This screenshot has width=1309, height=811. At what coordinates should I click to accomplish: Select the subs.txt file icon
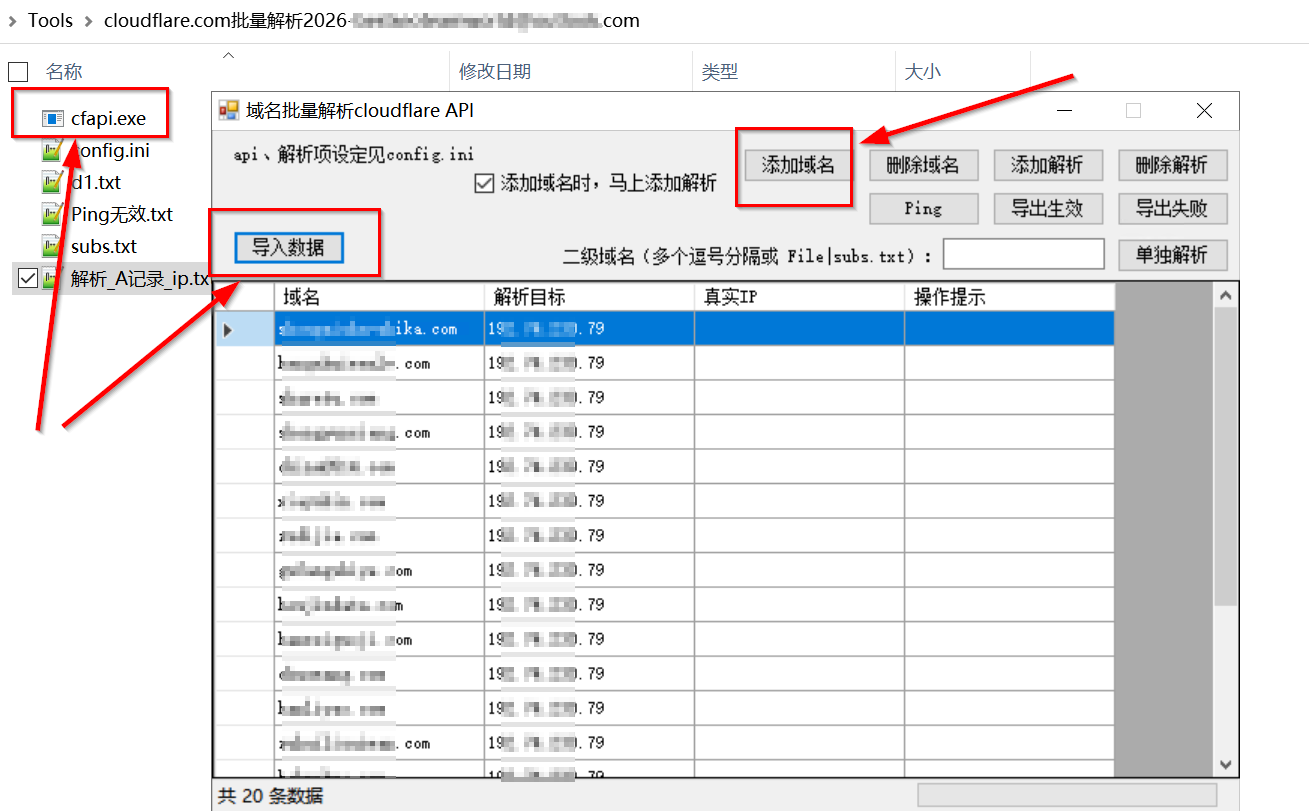pos(53,246)
